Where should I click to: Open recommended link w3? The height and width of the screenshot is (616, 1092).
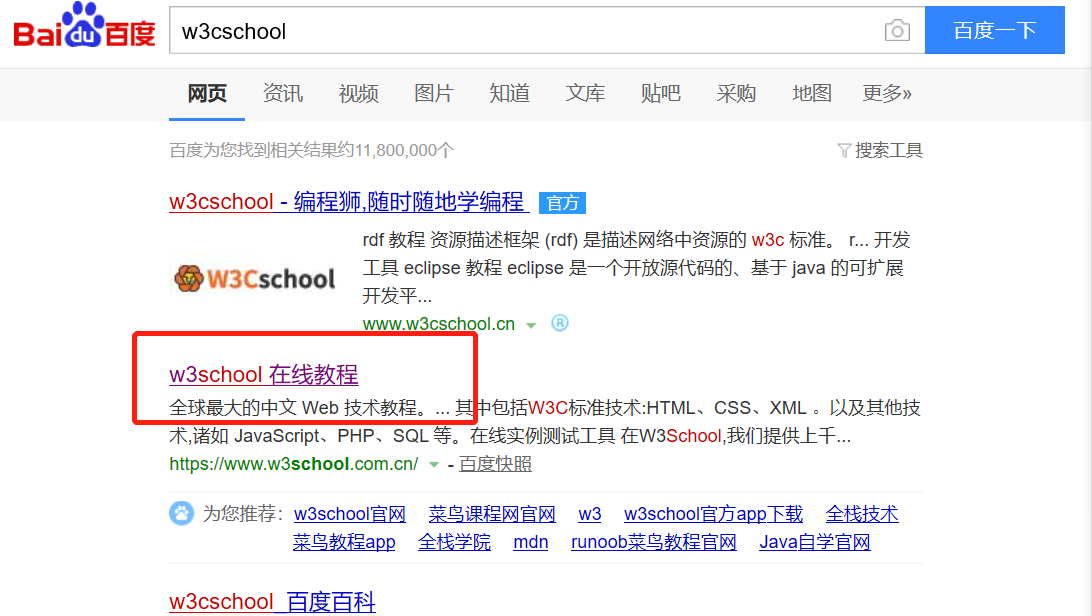(x=590, y=514)
